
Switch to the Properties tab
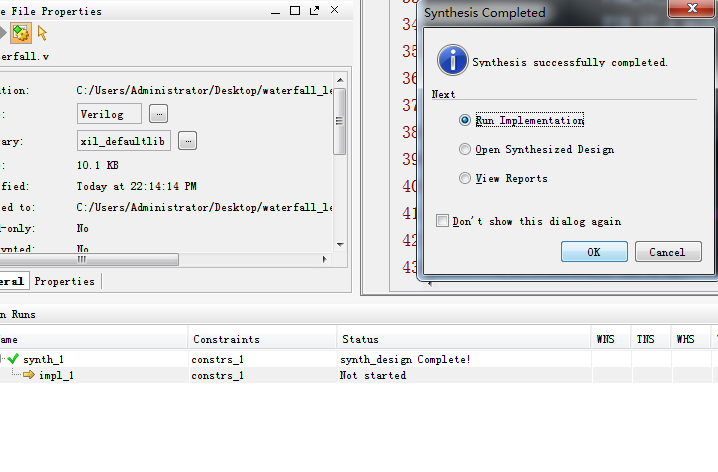point(65,281)
